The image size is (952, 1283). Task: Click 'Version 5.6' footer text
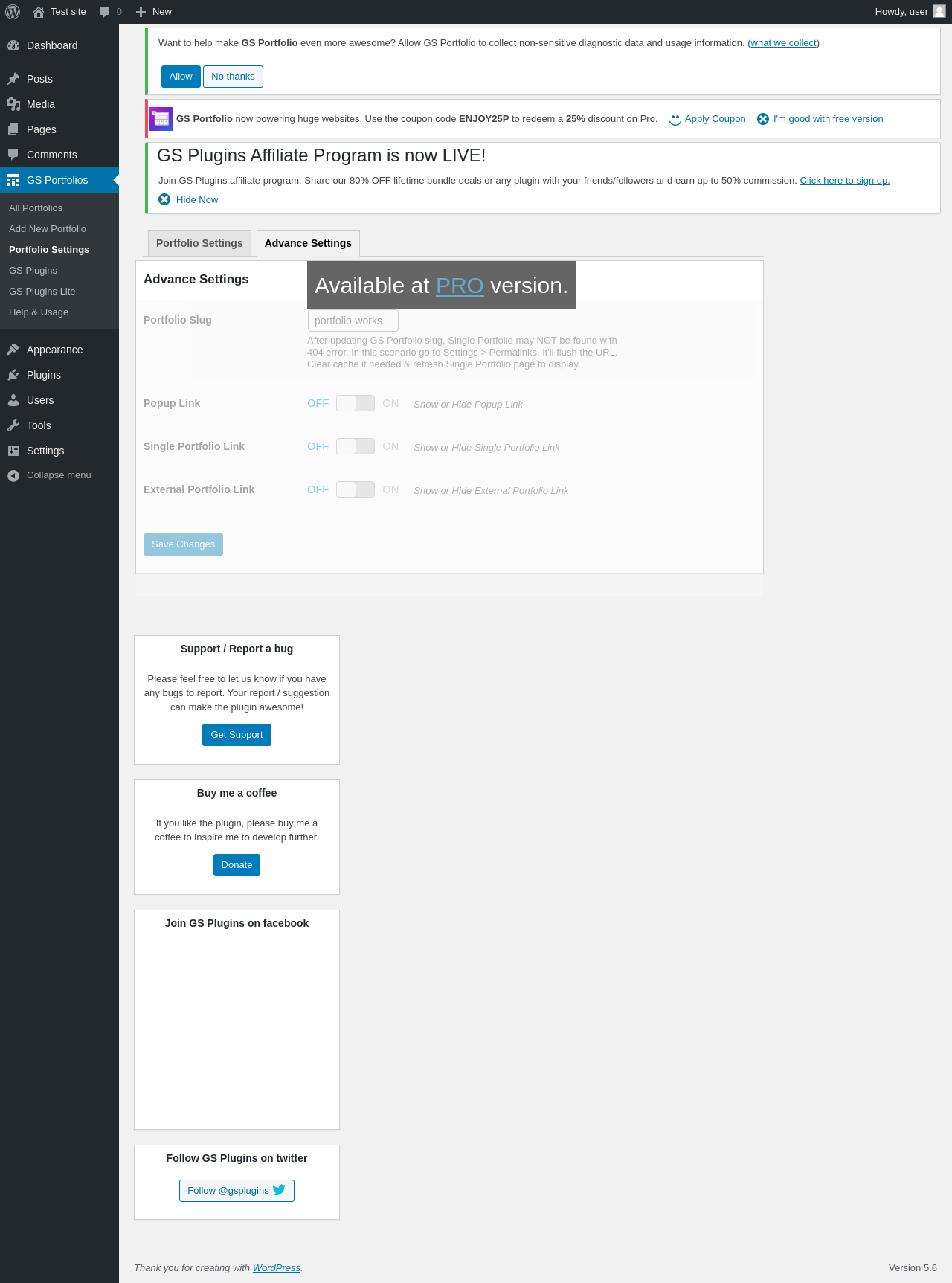(x=913, y=1268)
